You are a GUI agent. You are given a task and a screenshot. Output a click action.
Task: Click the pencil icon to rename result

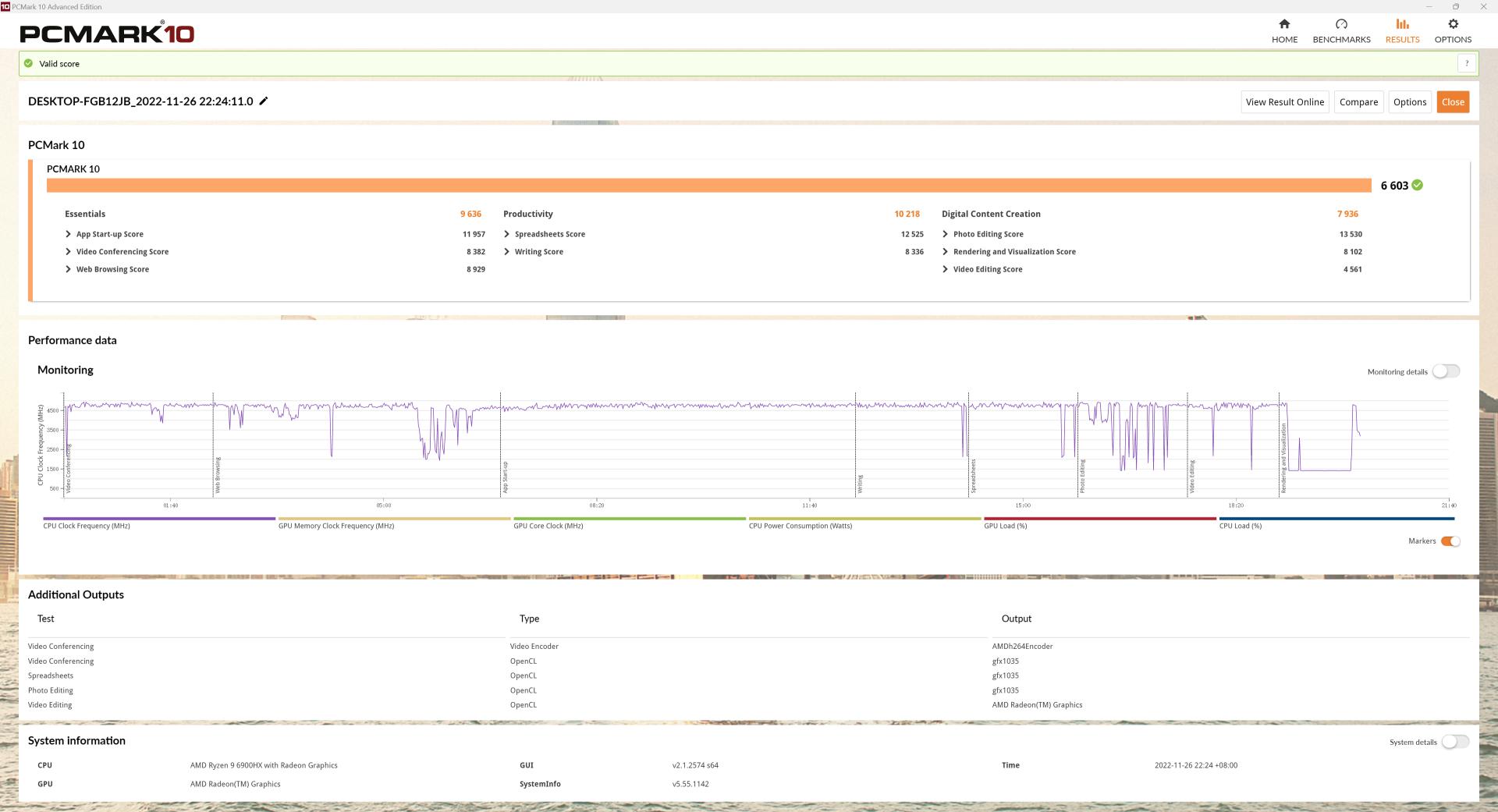264,101
